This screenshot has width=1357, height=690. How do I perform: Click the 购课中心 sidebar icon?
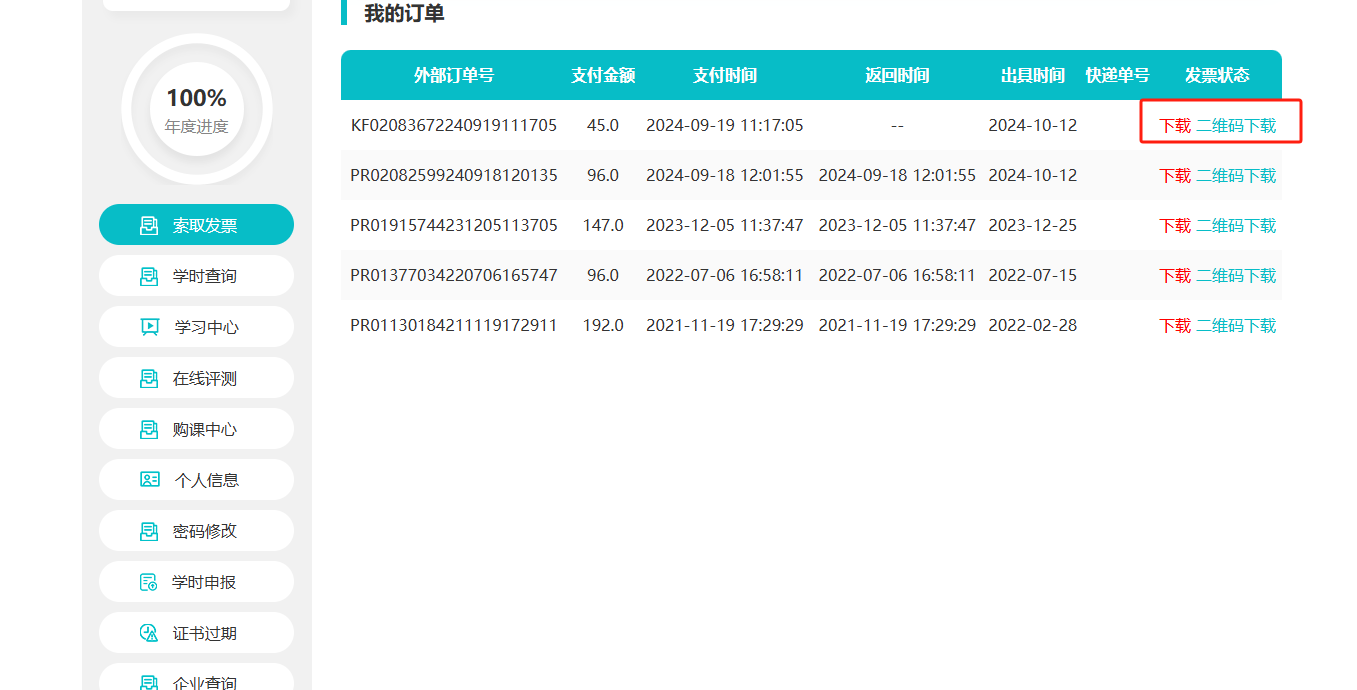(149, 429)
